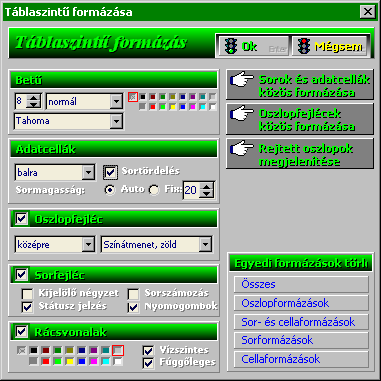The height and width of the screenshot is (381, 381).
Task: Click the Fix height field showing 20
Action: point(192,190)
